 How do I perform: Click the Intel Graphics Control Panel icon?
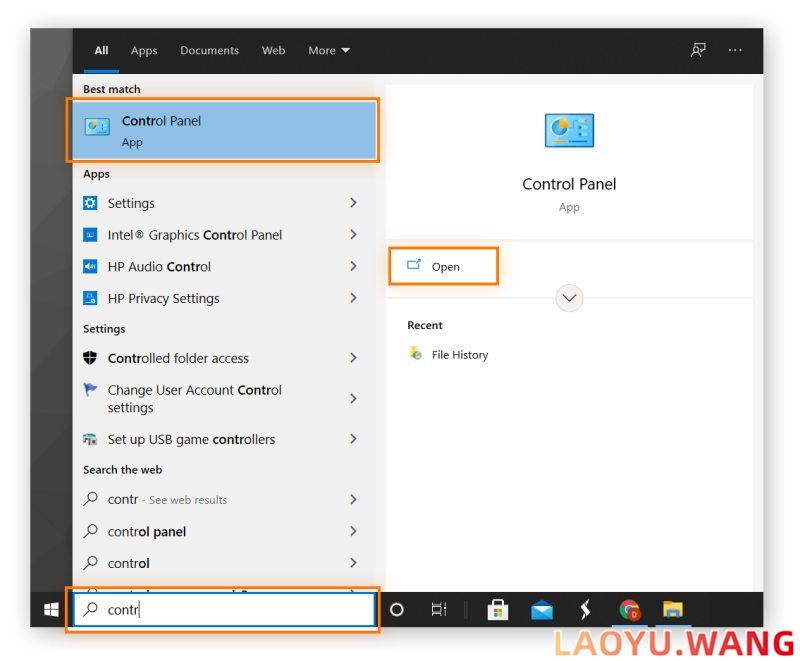90,235
